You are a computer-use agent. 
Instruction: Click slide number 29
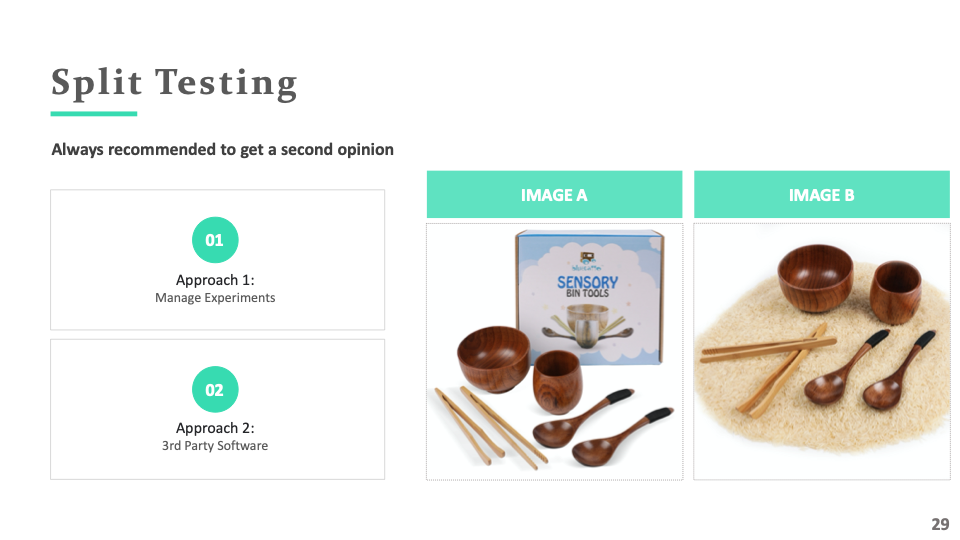940,524
